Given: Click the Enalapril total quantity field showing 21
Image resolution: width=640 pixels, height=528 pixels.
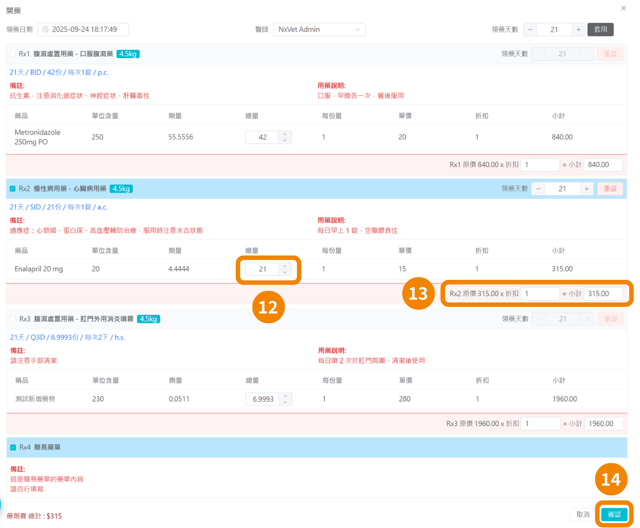Looking at the screenshot, I should click(262, 269).
